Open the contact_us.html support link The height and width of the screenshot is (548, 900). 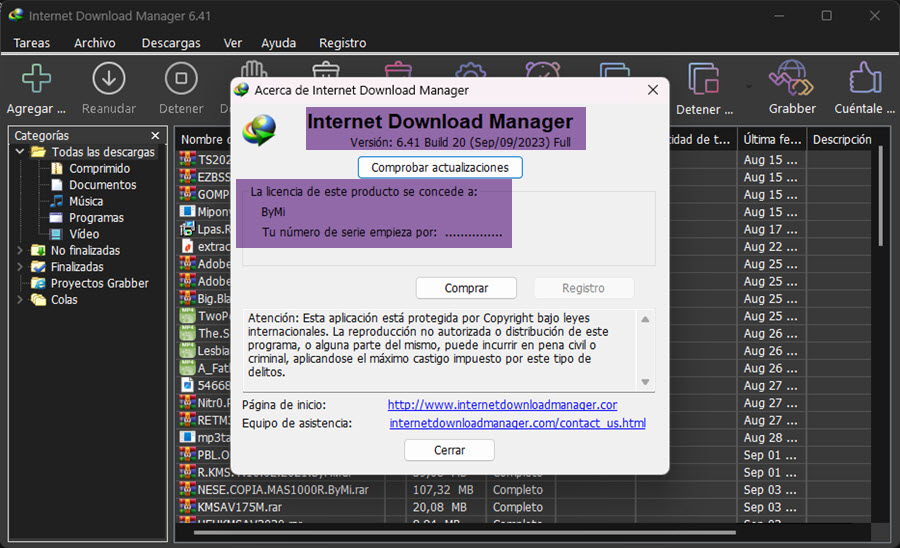click(x=518, y=423)
